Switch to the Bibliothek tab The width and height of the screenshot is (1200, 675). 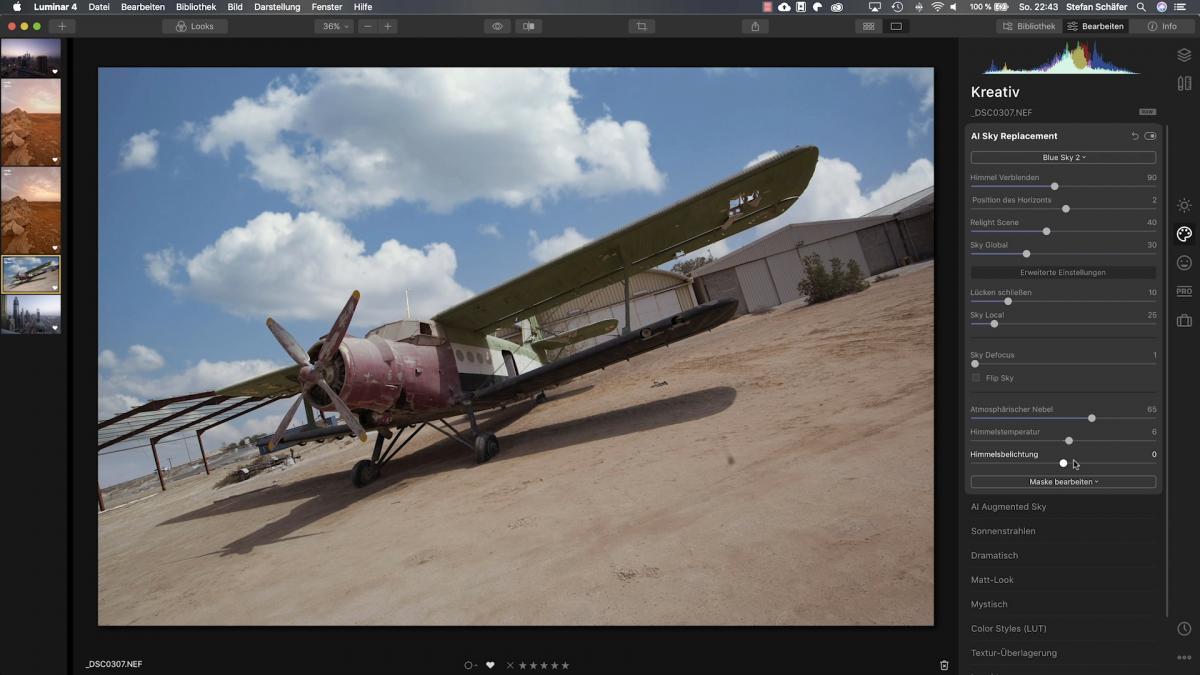click(x=1029, y=26)
